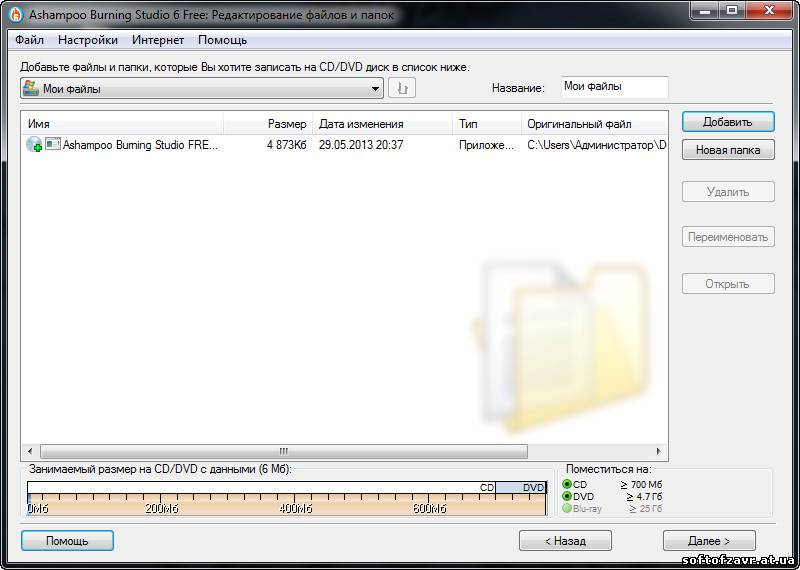Click the Помощь button at bottom left

tap(67, 540)
